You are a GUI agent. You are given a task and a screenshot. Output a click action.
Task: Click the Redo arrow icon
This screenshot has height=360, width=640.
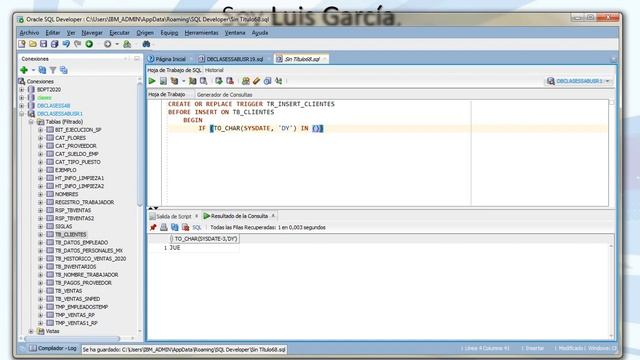[78, 44]
